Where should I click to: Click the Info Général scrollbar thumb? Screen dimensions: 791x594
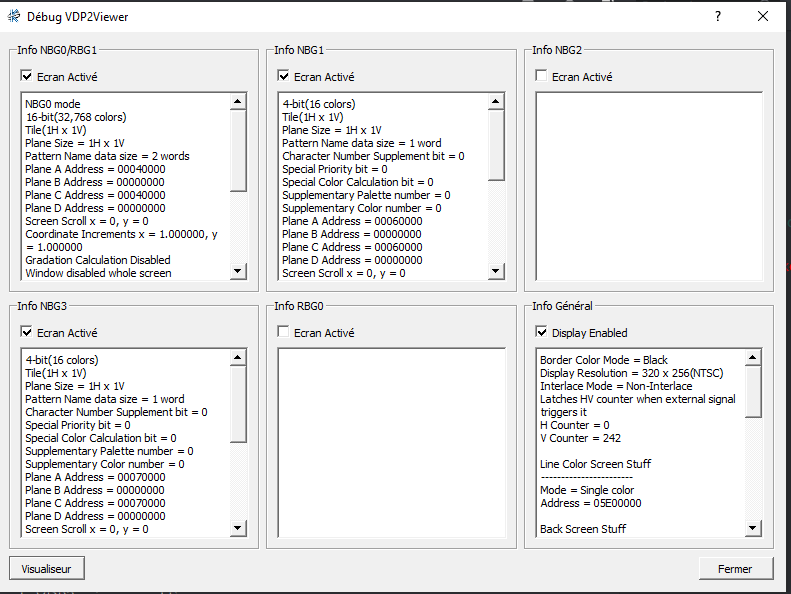[753, 392]
